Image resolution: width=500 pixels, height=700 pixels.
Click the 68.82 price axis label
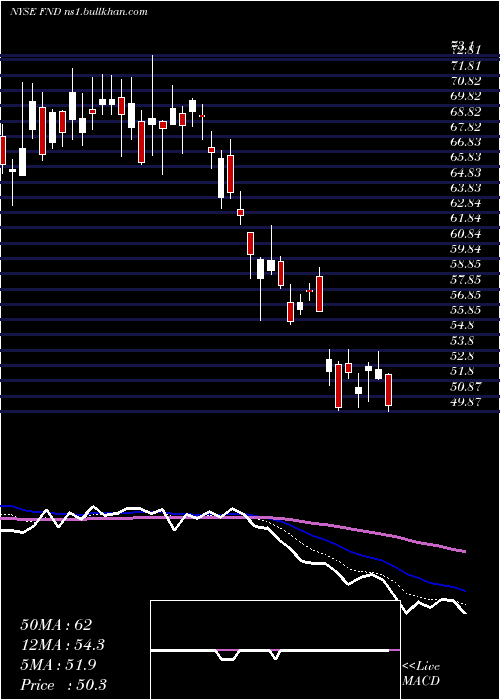[x=466, y=112]
